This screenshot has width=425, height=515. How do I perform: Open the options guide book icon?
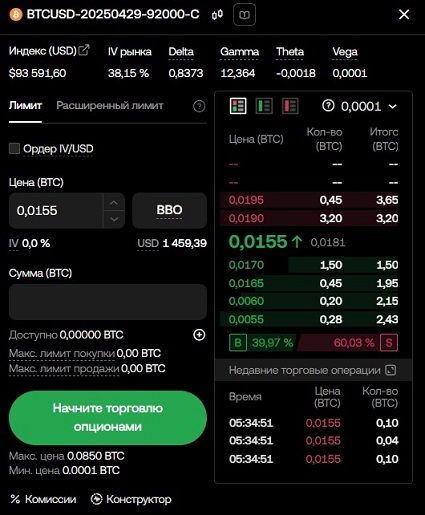244,15
